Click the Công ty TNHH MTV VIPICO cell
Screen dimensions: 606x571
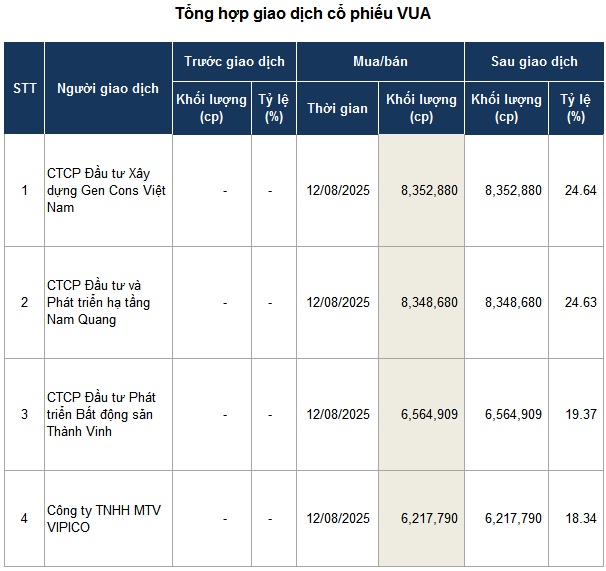pos(108,518)
